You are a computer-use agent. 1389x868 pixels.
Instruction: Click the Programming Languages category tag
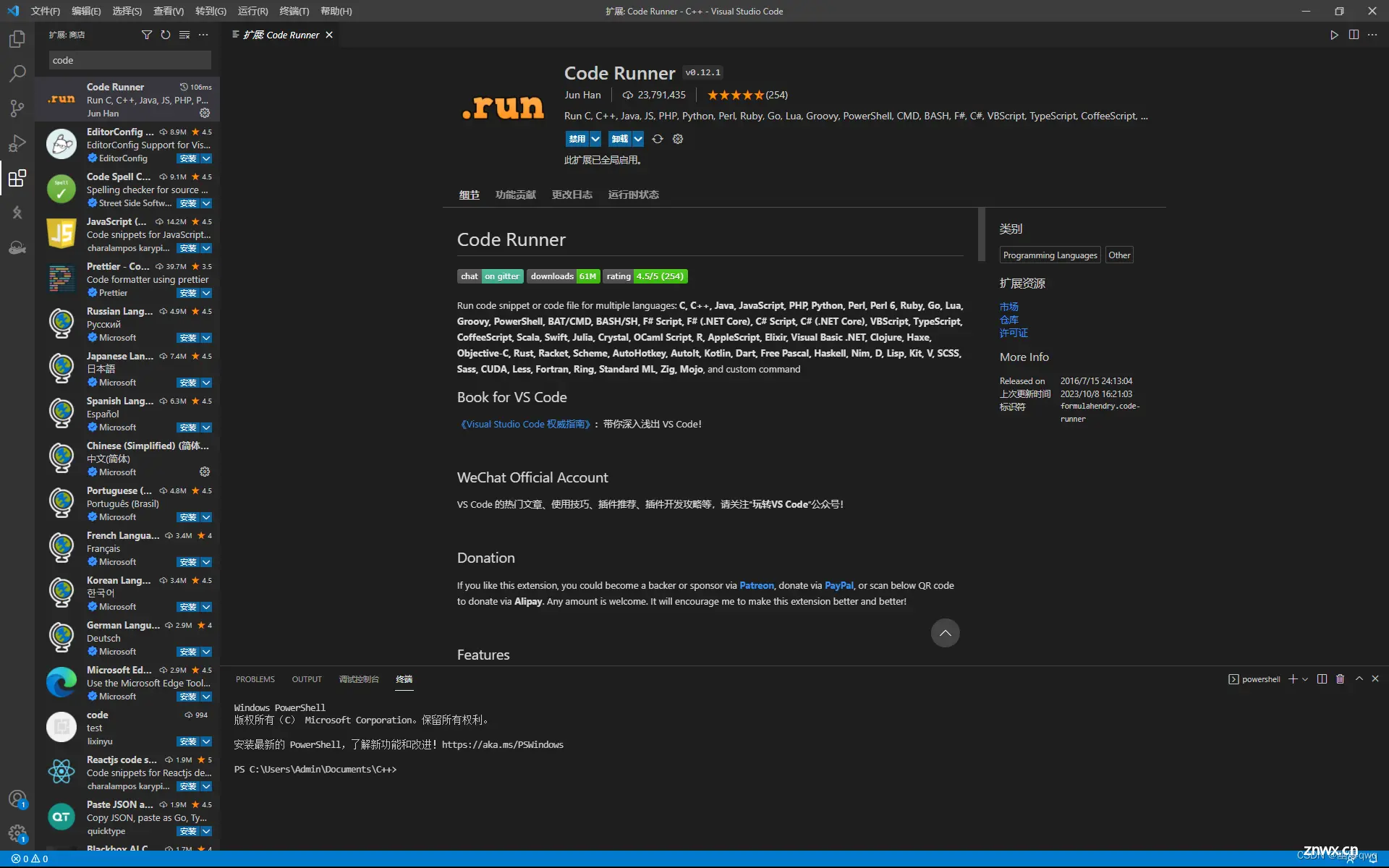click(x=1050, y=255)
